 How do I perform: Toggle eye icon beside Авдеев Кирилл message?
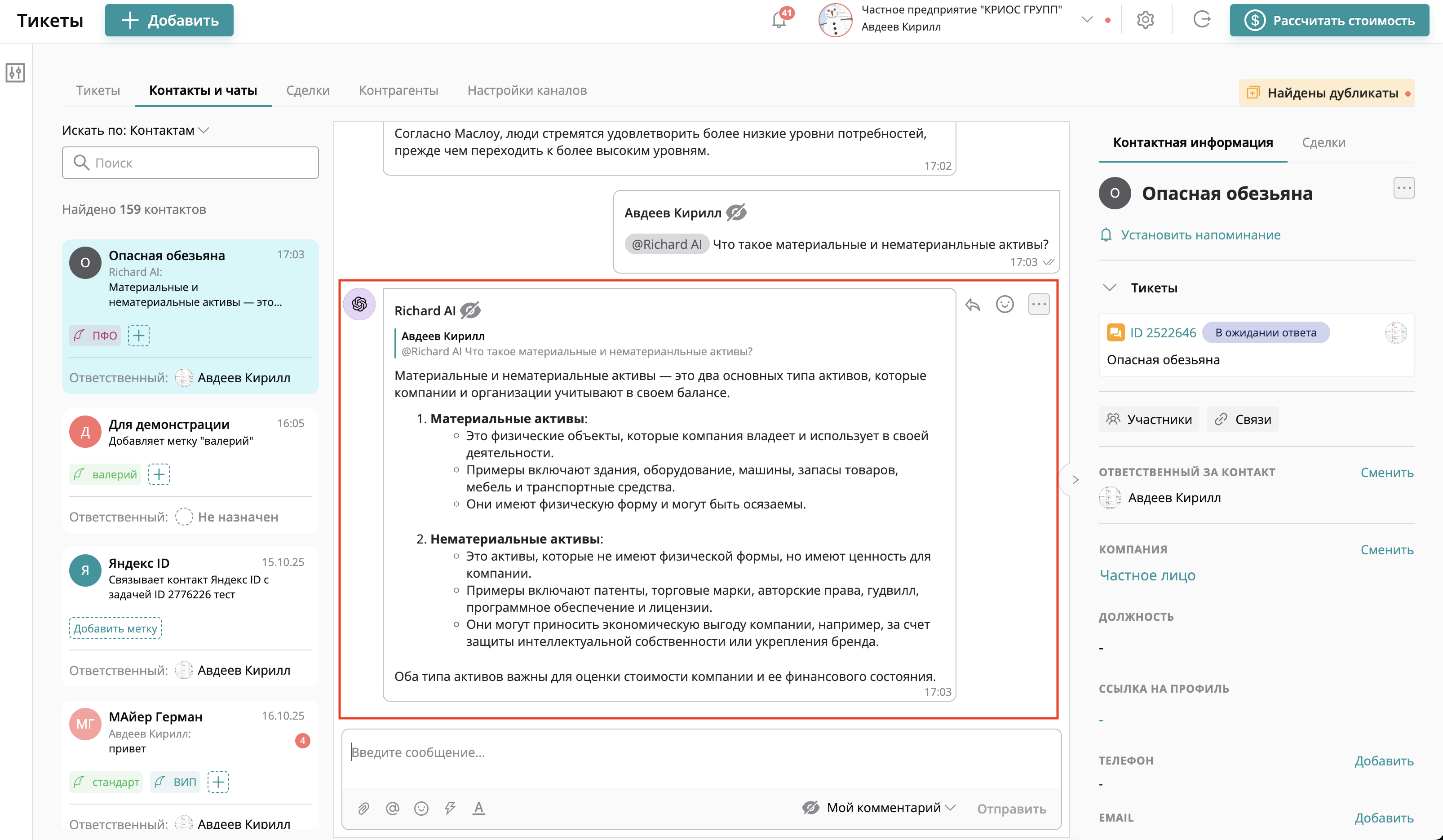736,212
